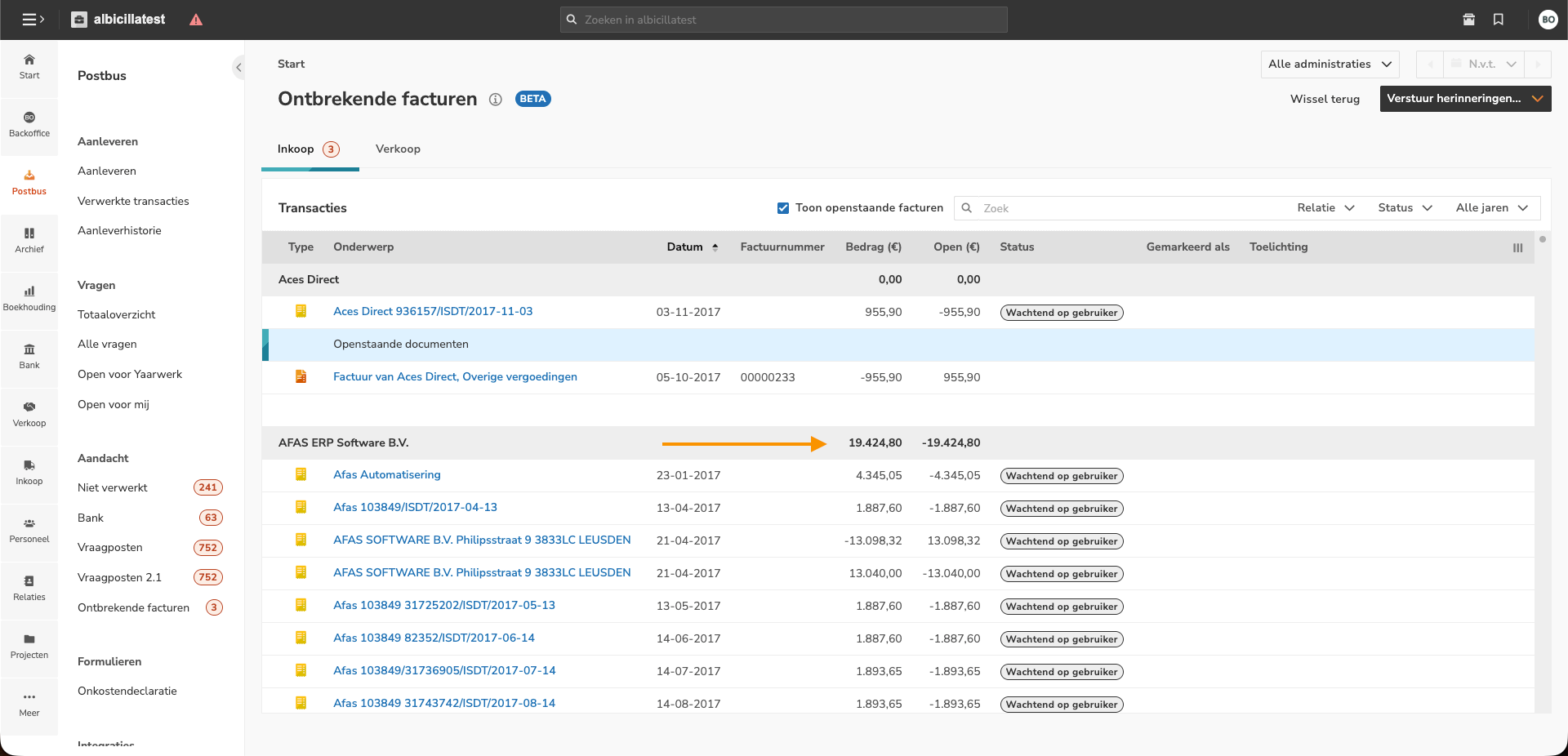The width and height of the screenshot is (1568, 756).
Task: Click the bookmark icon in top bar
Action: click(1499, 20)
